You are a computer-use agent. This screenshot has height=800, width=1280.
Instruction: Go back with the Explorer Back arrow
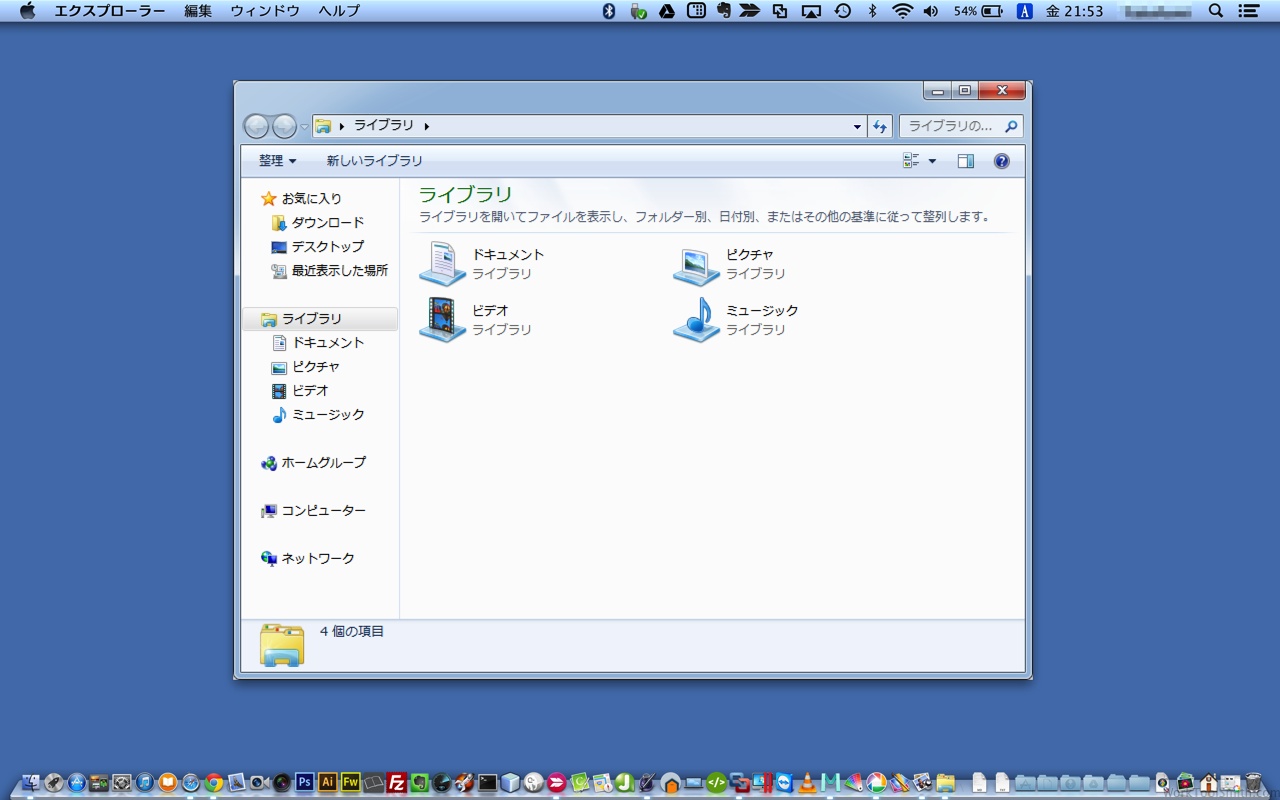257,126
